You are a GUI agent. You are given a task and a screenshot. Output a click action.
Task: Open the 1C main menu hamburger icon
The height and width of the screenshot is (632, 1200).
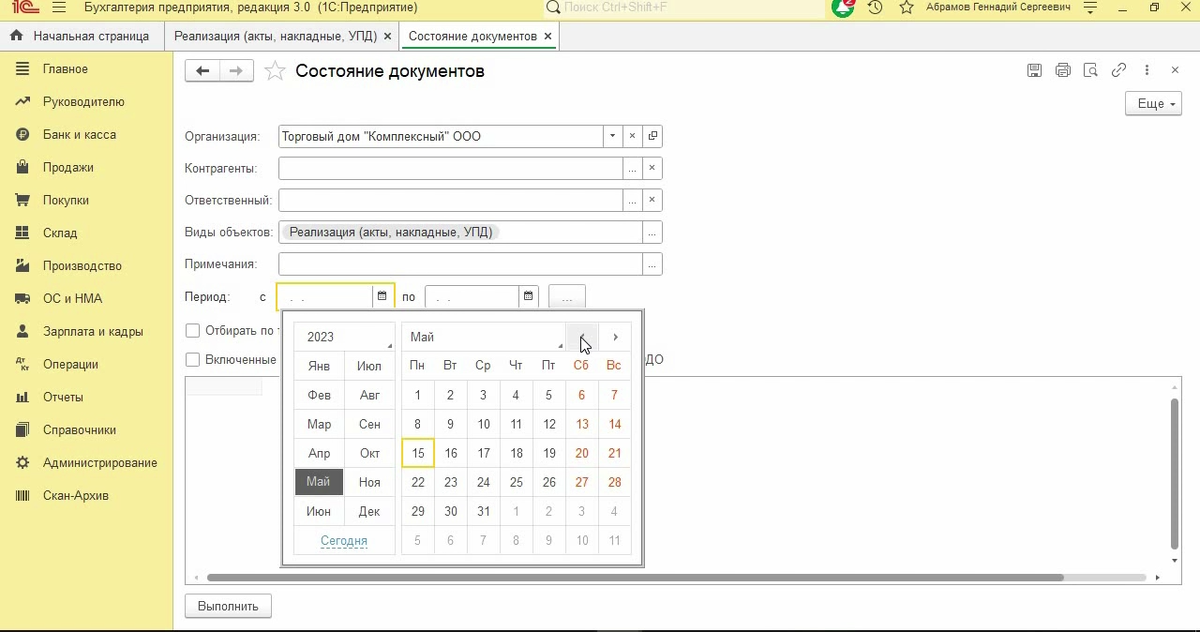tap(58, 8)
